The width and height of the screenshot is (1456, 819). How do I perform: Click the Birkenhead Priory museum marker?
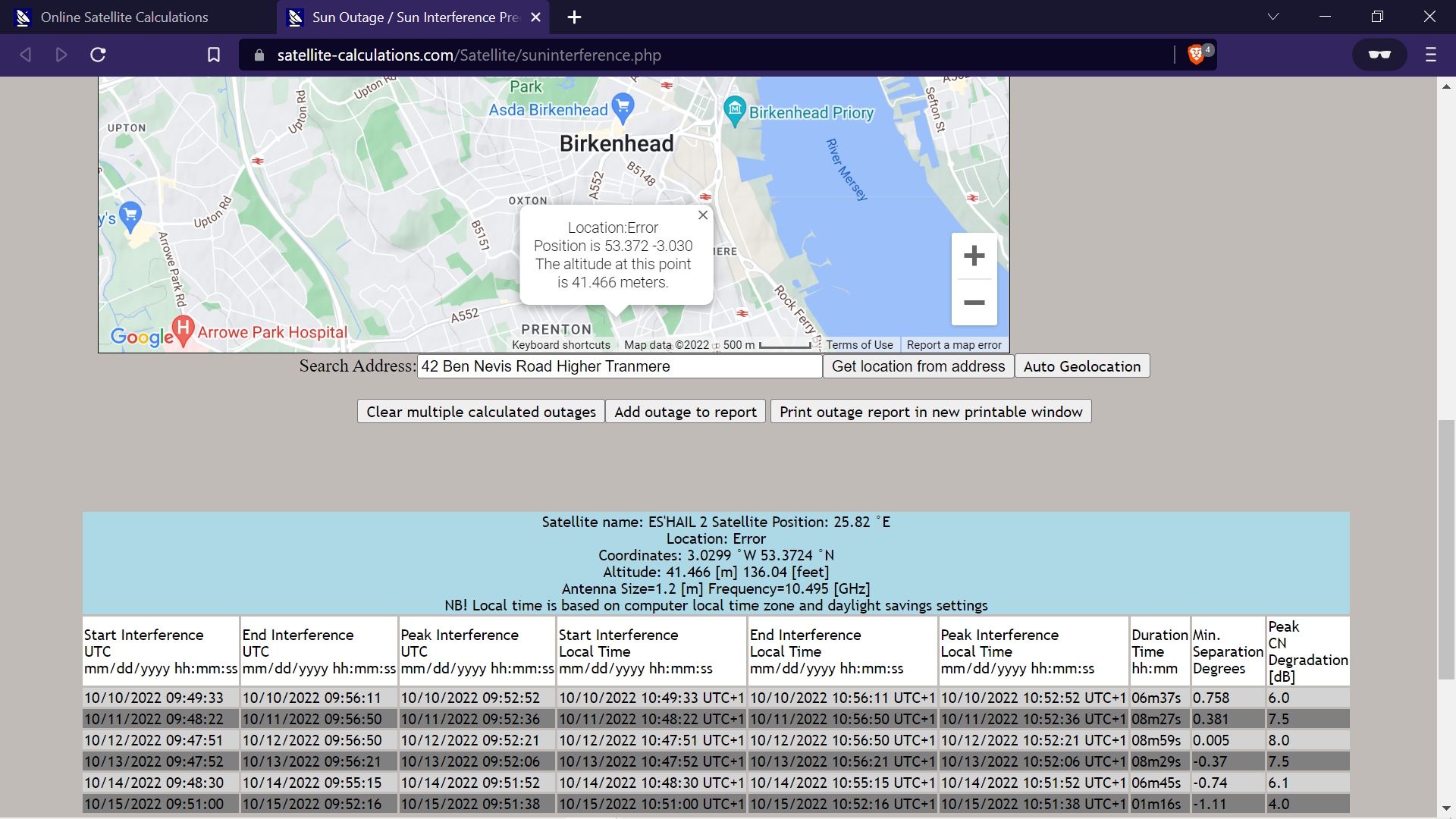pos(734,111)
